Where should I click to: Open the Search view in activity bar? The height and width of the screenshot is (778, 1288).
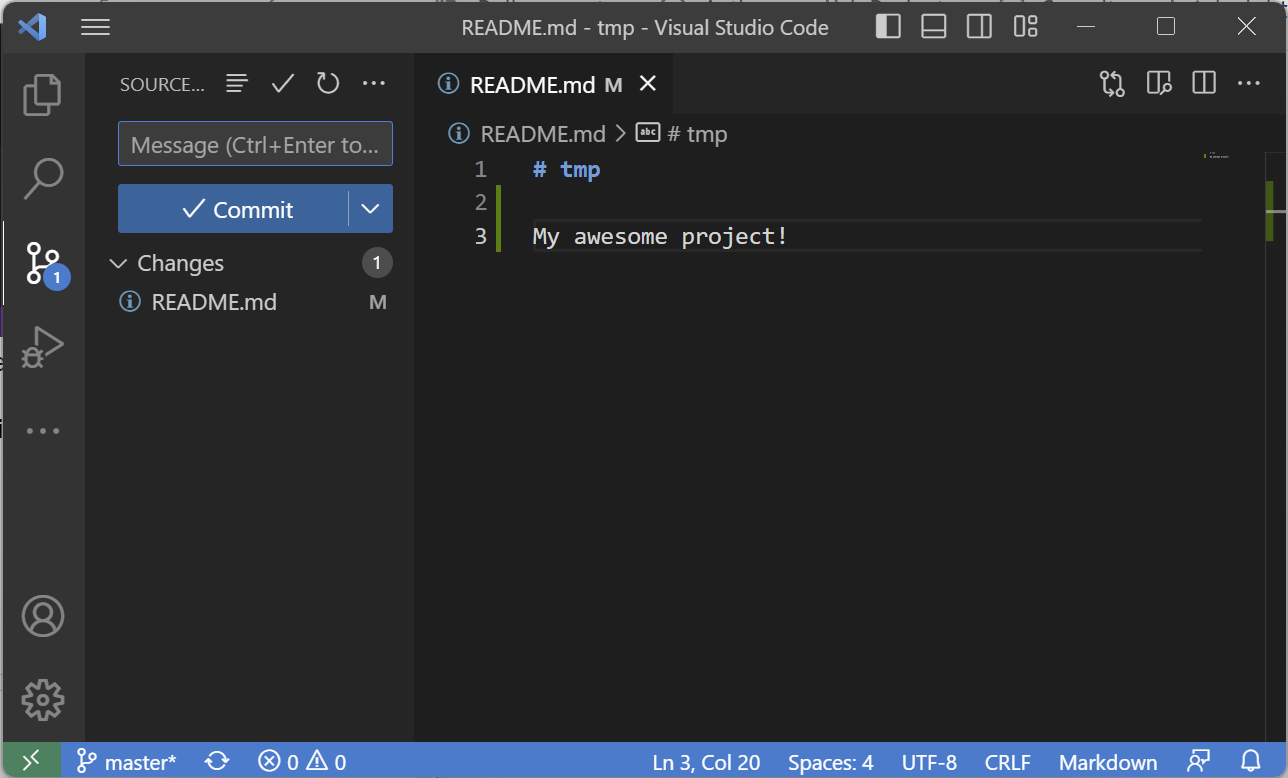(42, 178)
